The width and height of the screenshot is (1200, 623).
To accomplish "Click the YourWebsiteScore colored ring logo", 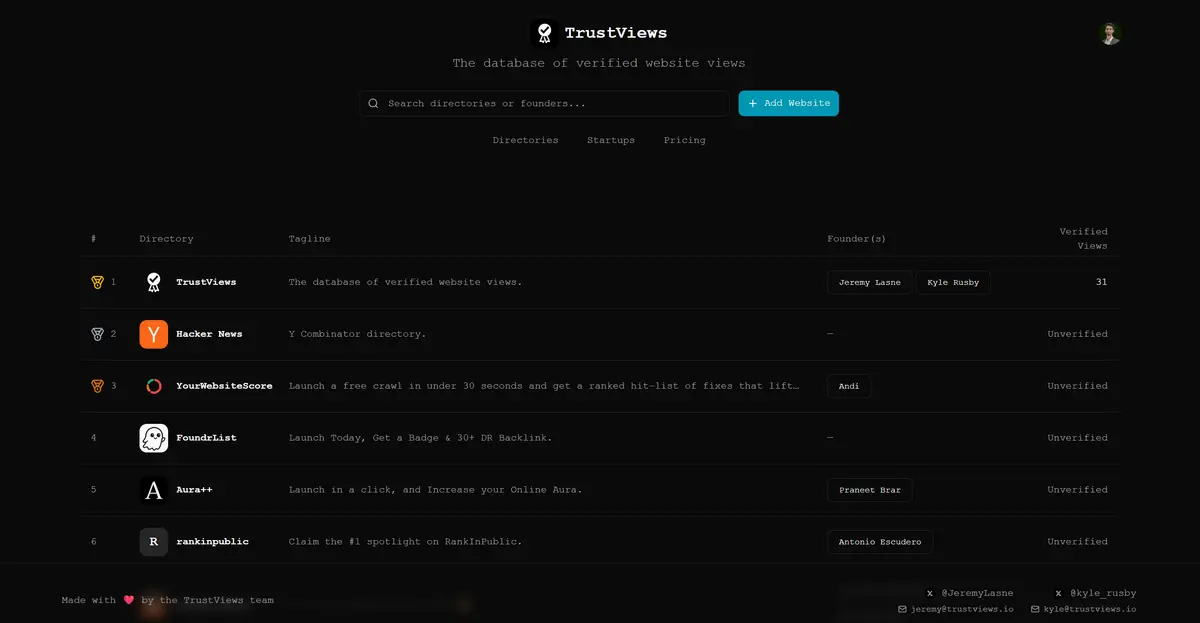I will tap(153, 386).
